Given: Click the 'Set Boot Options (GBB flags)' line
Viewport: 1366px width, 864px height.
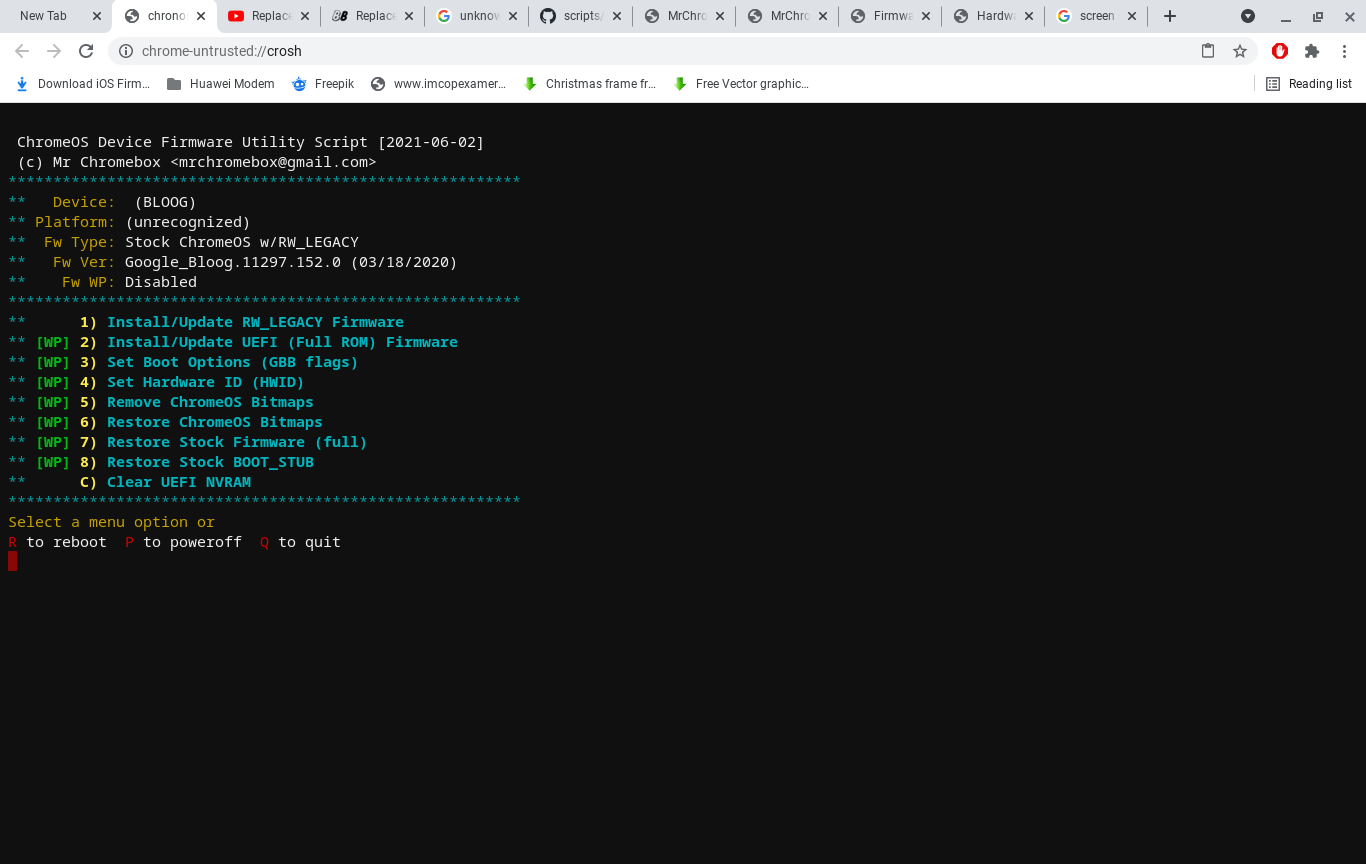Looking at the screenshot, I should (232, 362).
